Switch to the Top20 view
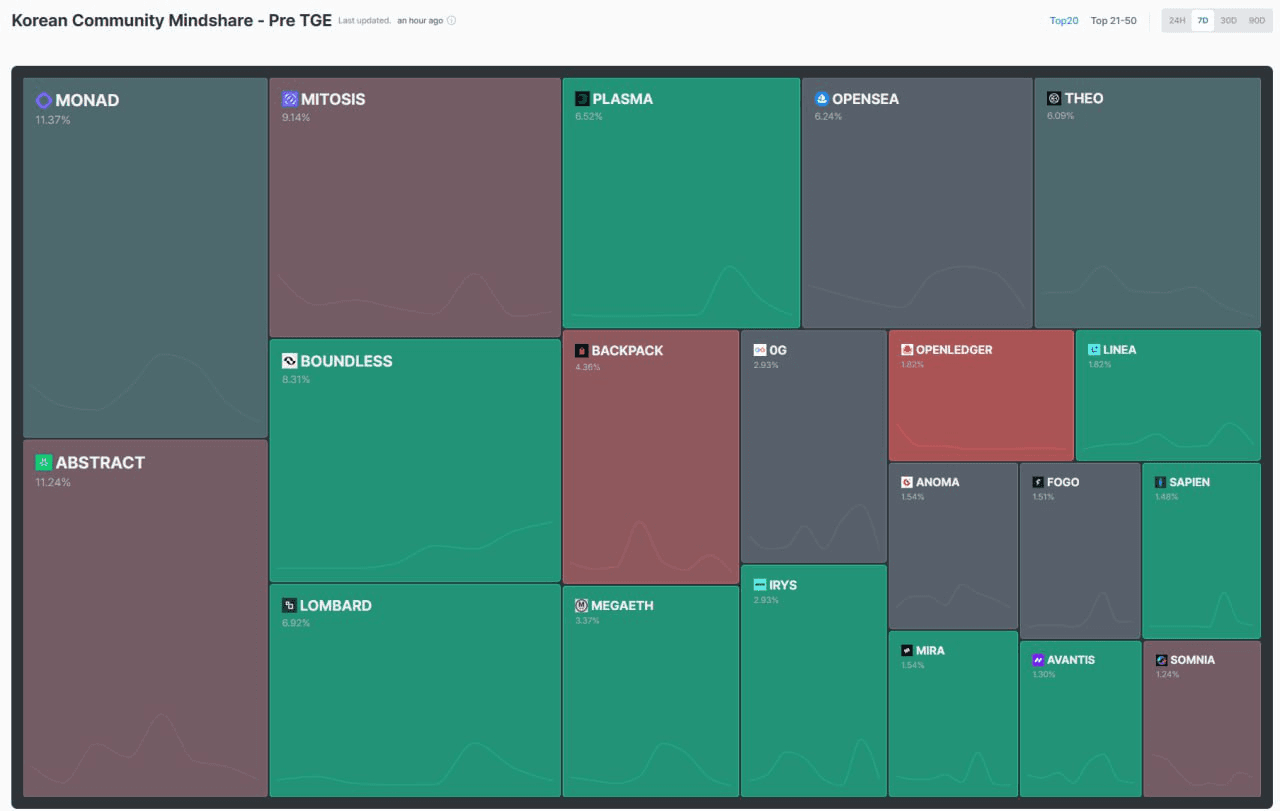 pos(1064,21)
